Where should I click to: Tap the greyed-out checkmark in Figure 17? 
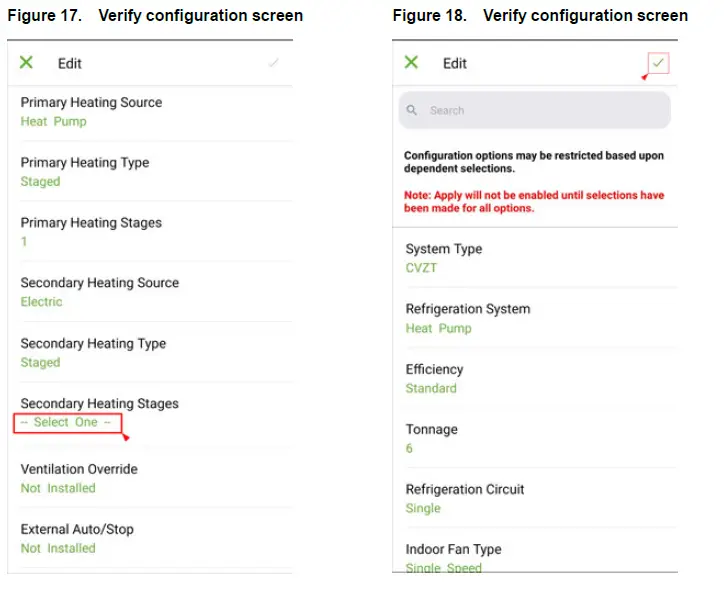[273, 63]
